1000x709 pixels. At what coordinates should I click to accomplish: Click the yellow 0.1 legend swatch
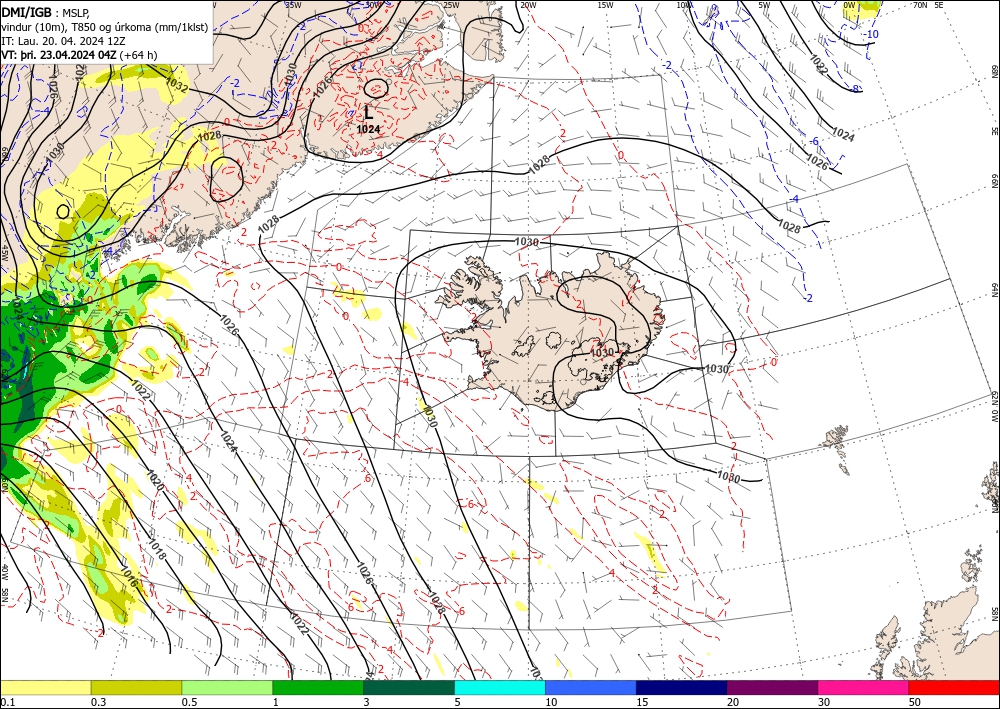tap(45, 687)
